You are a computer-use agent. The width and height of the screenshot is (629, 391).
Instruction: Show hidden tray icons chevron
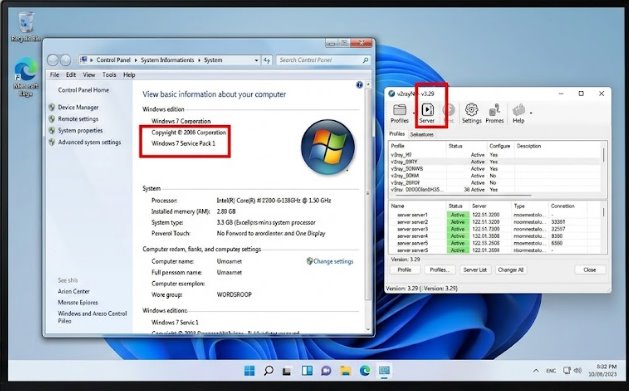tap(536, 371)
